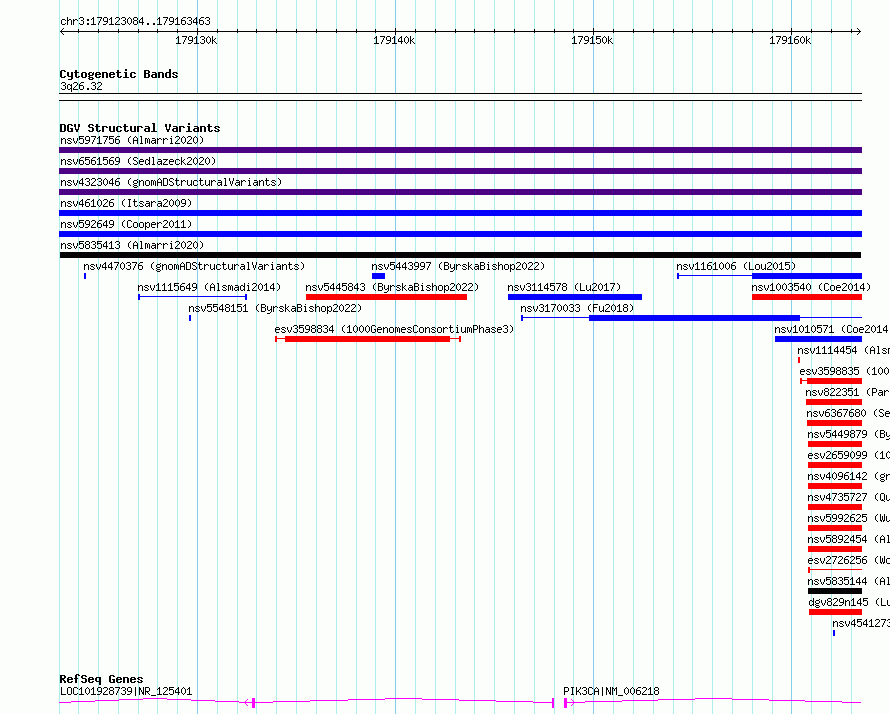Click the nsv1114454 variant label
The image size is (890, 714).
(843, 350)
